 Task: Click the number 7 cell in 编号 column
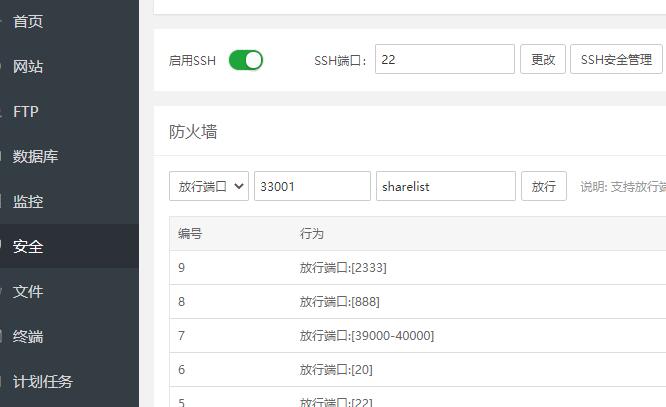[181, 336]
